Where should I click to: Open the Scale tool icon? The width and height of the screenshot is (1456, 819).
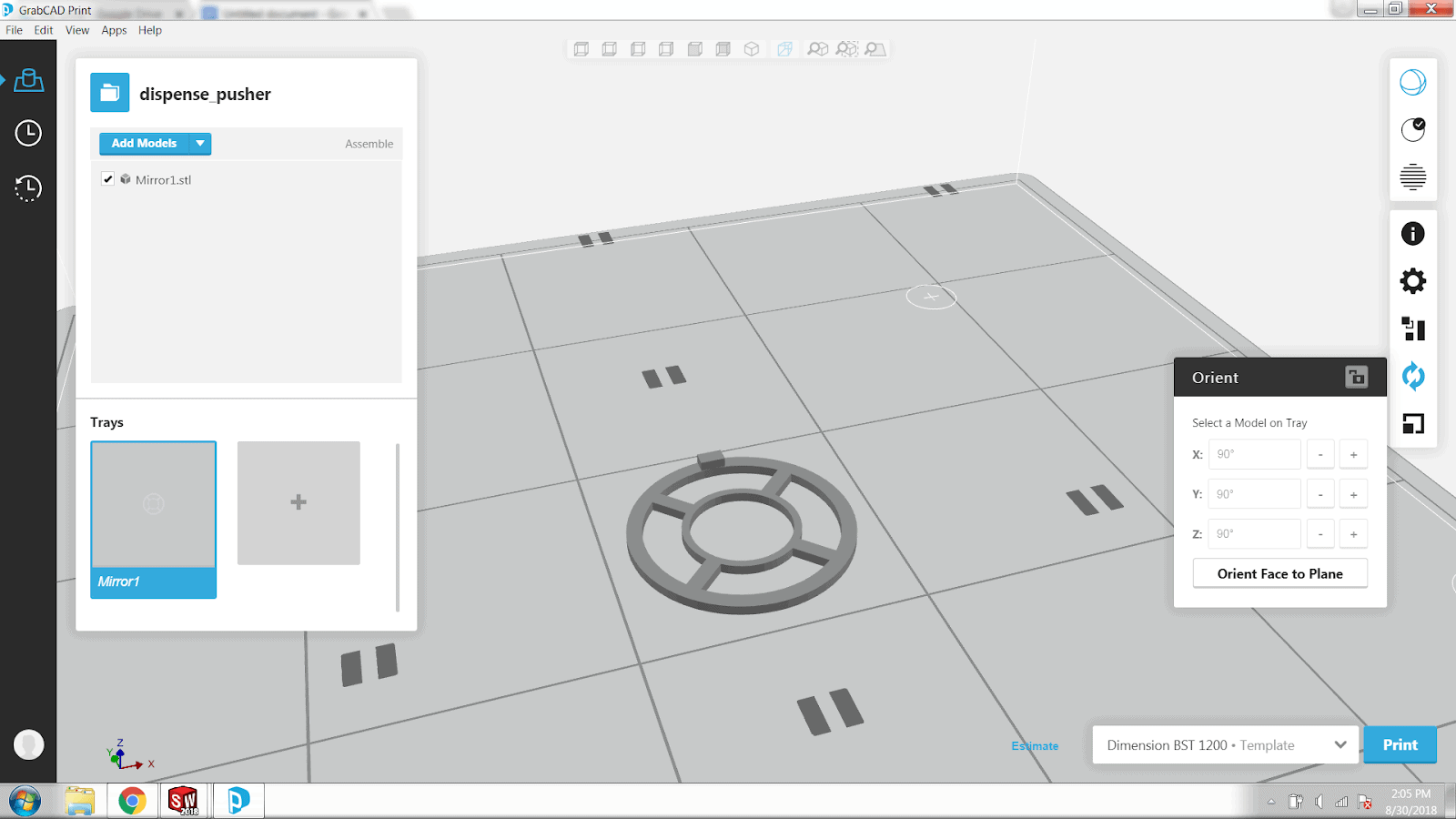[x=1412, y=423]
